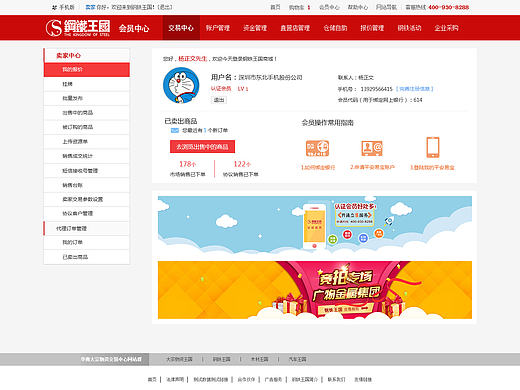
Task: Click the 122 agreement sales orders count
Action: pos(242,164)
